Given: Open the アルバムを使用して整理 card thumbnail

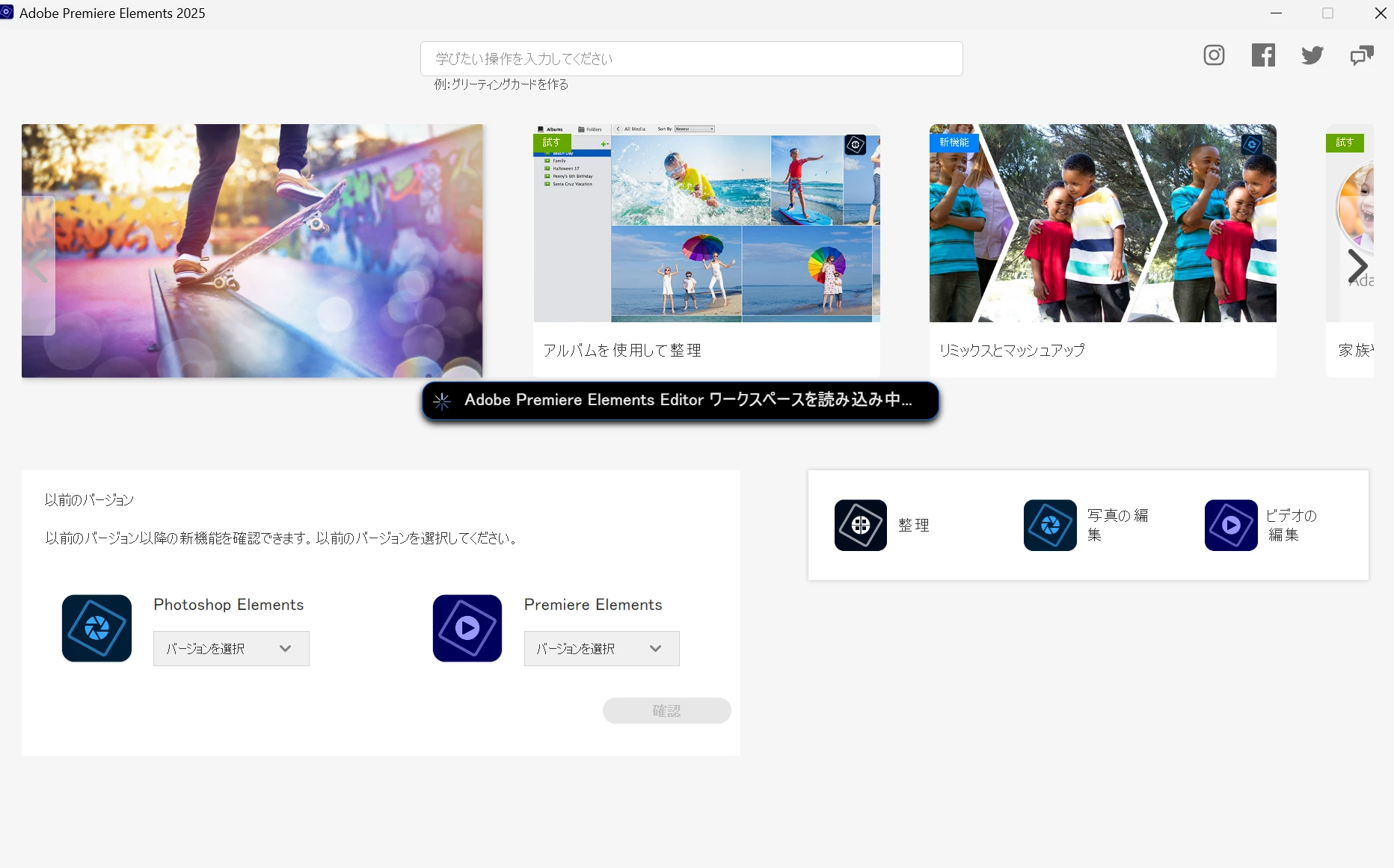Looking at the screenshot, I should 707,223.
